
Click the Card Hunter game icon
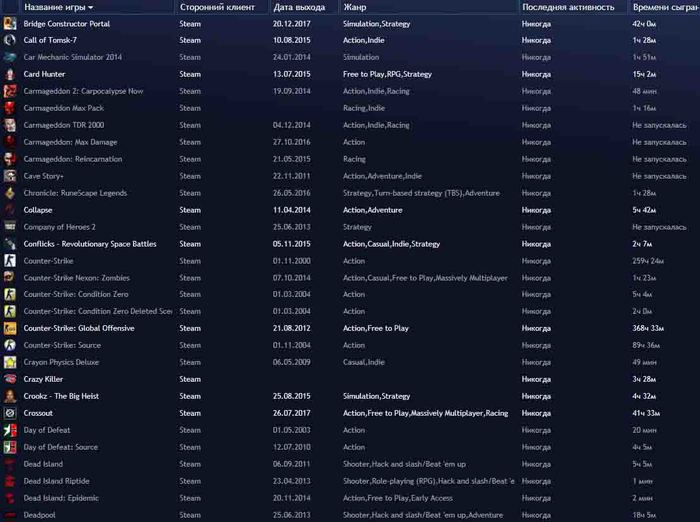[x=10, y=74]
